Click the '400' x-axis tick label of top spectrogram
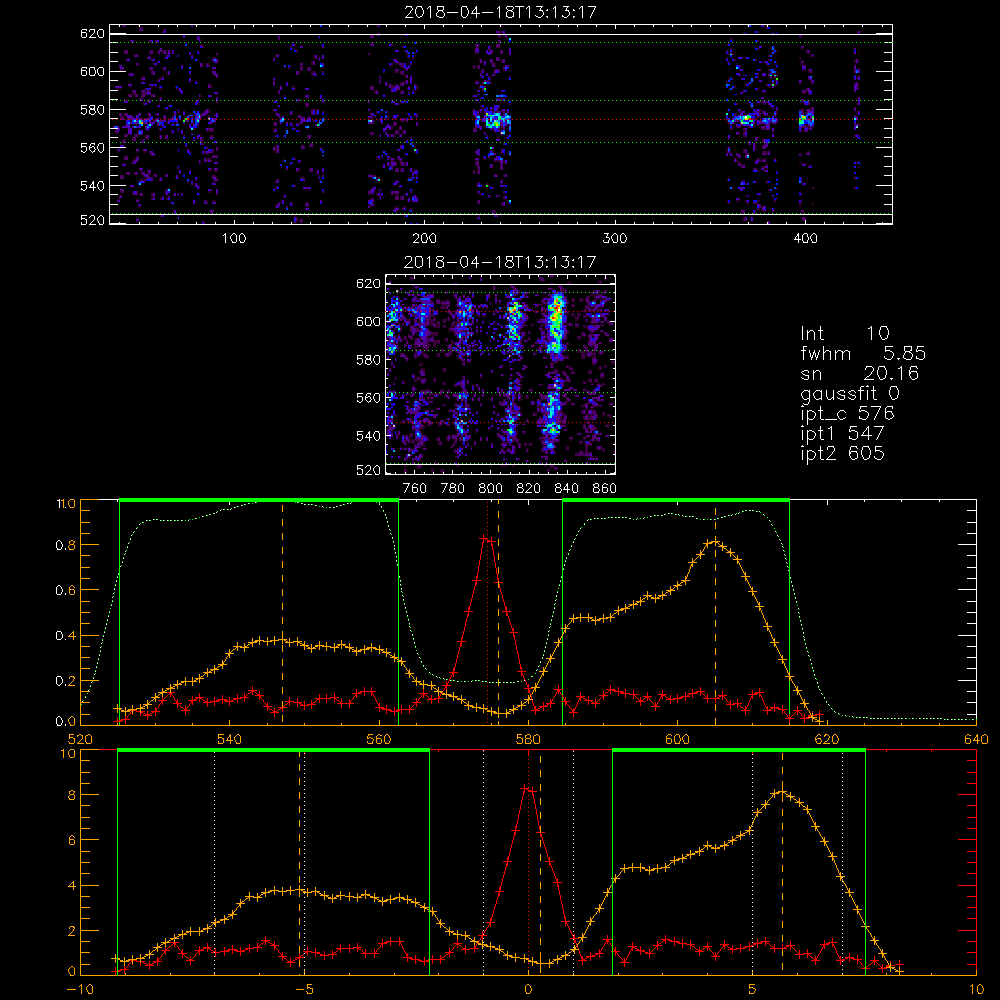Image resolution: width=1000 pixels, height=1000 pixels. pyautogui.click(x=805, y=239)
